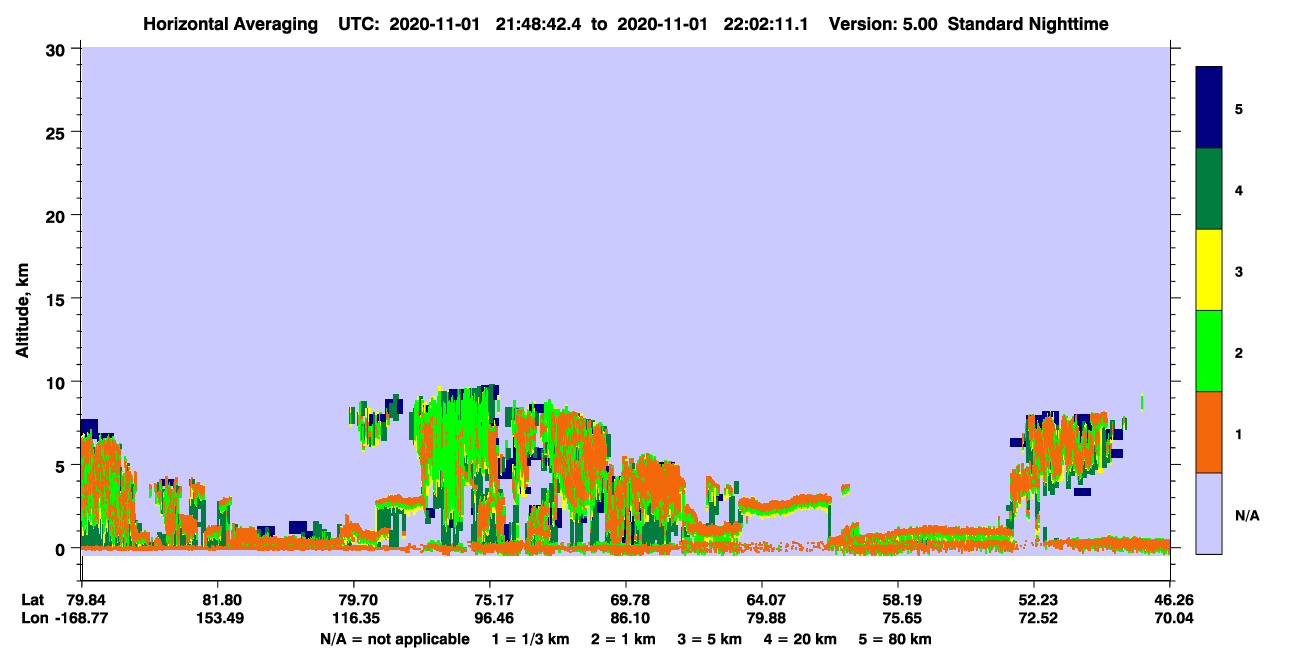The width and height of the screenshot is (1300, 667).
Task: Click the altitude tick label 10
Action: pos(58,382)
